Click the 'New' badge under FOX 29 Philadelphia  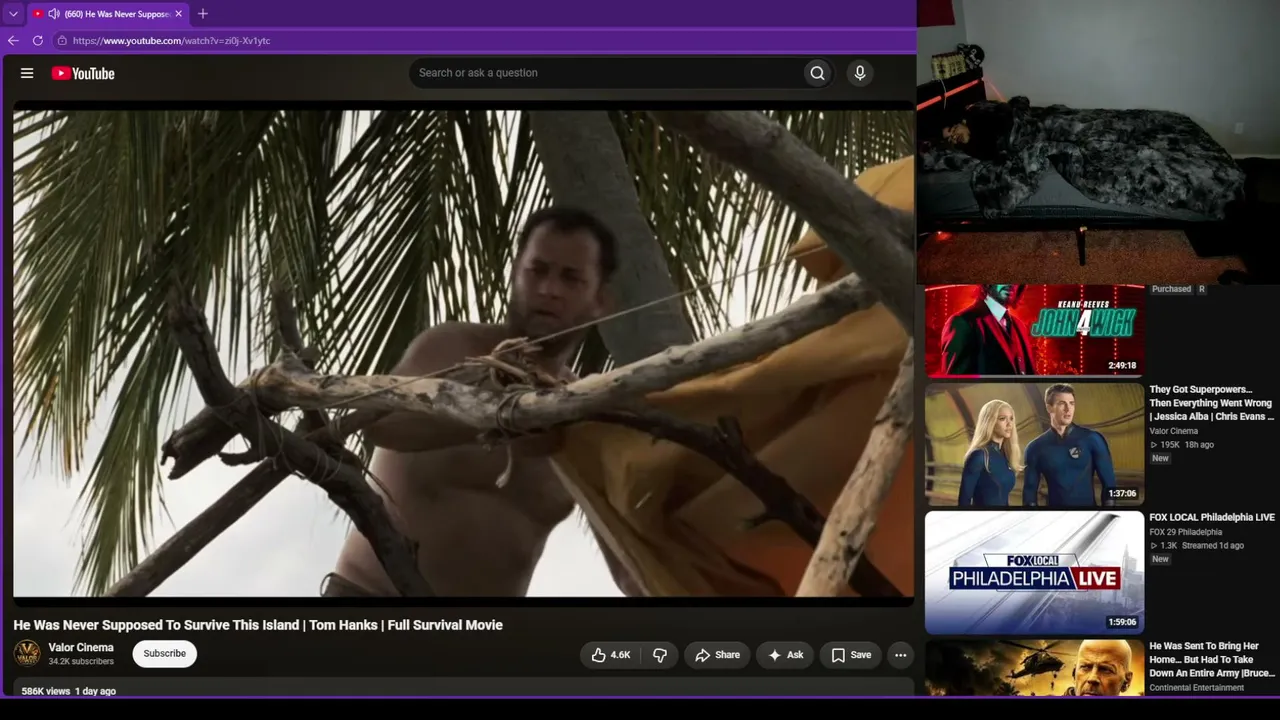point(1160,559)
